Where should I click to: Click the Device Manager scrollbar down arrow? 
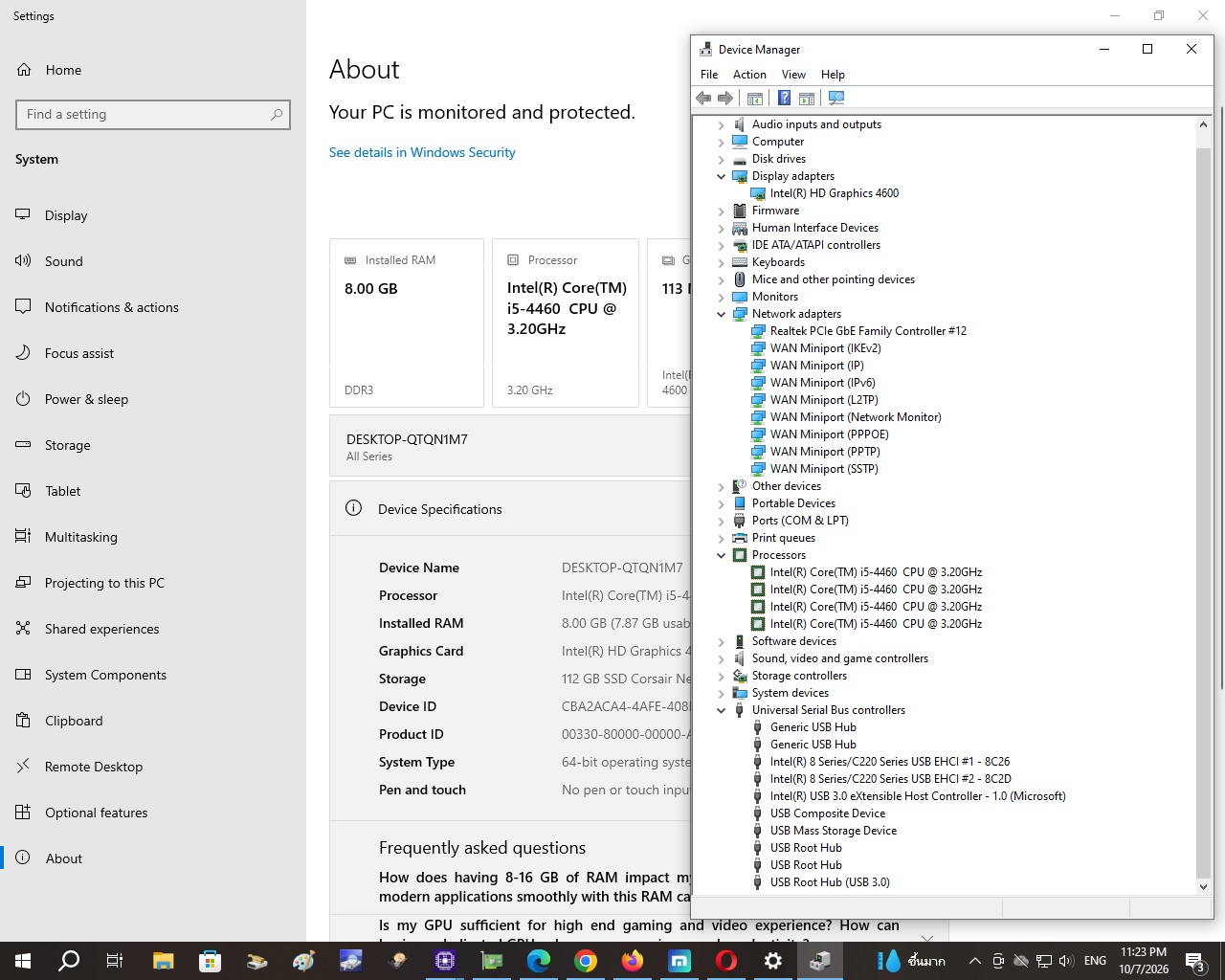pyautogui.click(x=1204, y=886)
